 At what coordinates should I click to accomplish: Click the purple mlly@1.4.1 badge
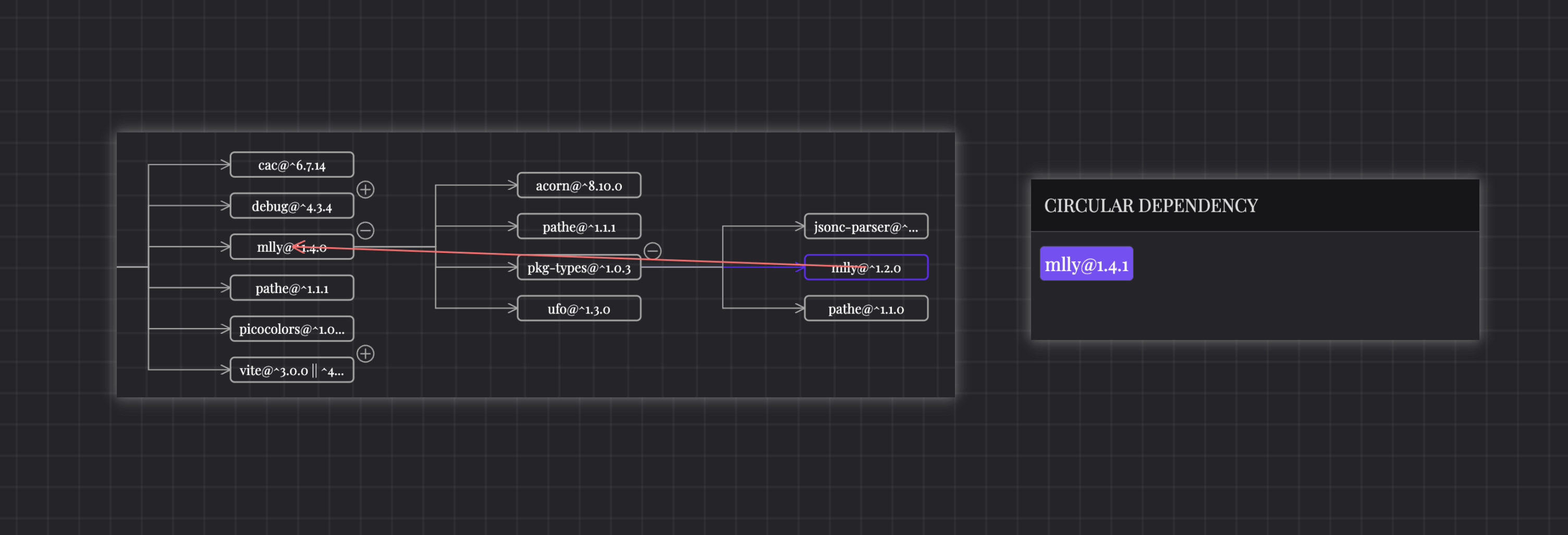(1086, 263)
